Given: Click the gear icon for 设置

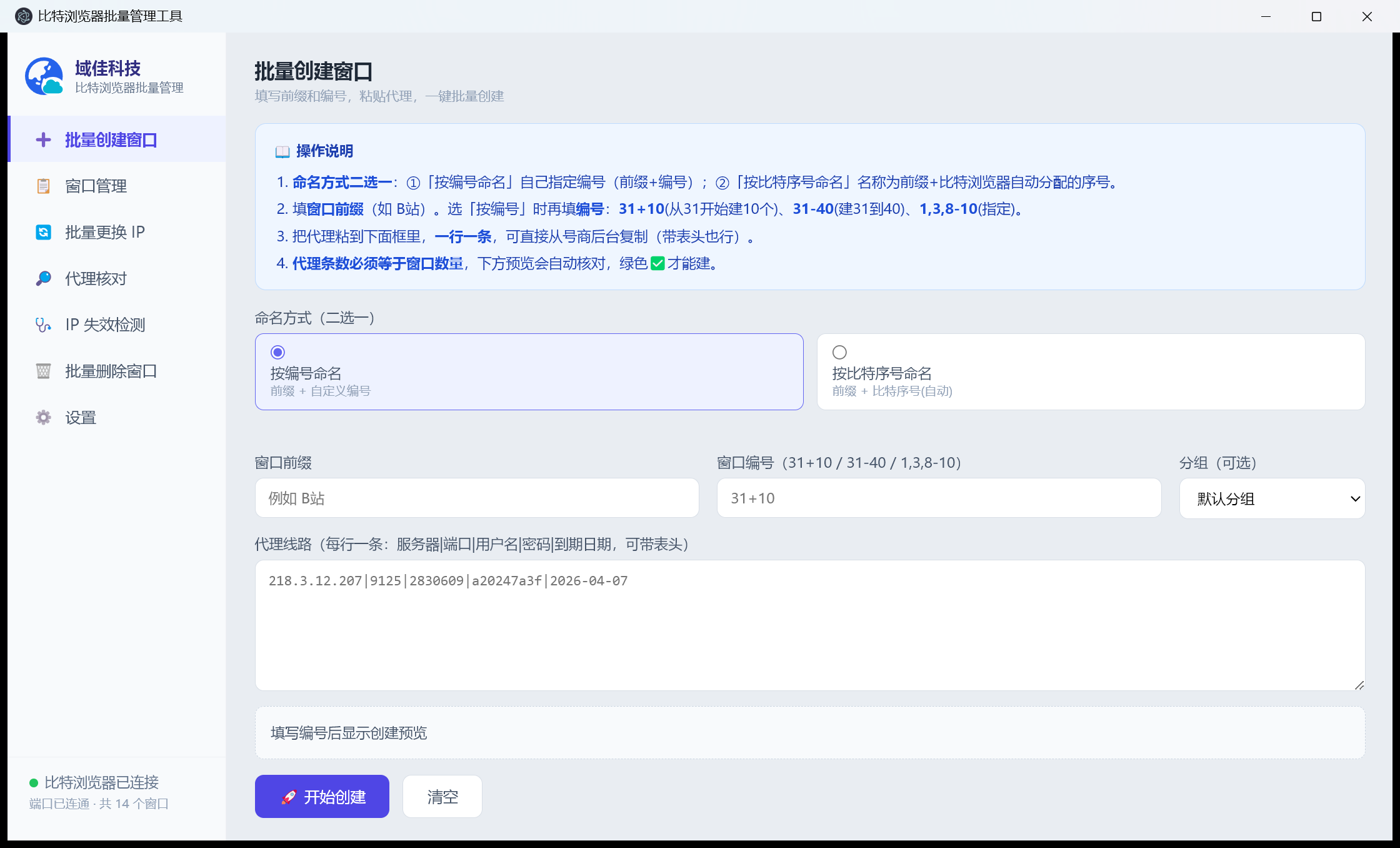Looking at the screenshot, I should (43, 417).
